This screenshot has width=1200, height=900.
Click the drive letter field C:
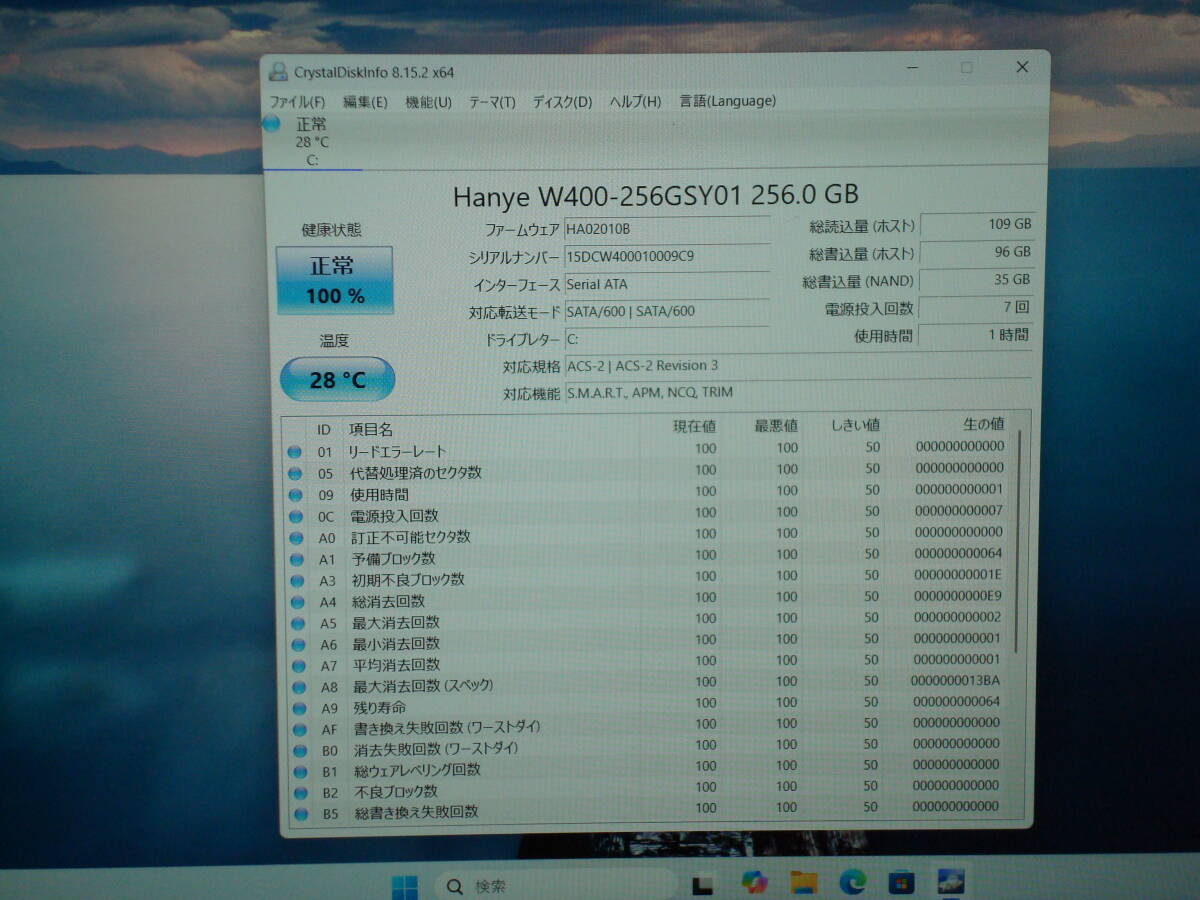point(667,339)
